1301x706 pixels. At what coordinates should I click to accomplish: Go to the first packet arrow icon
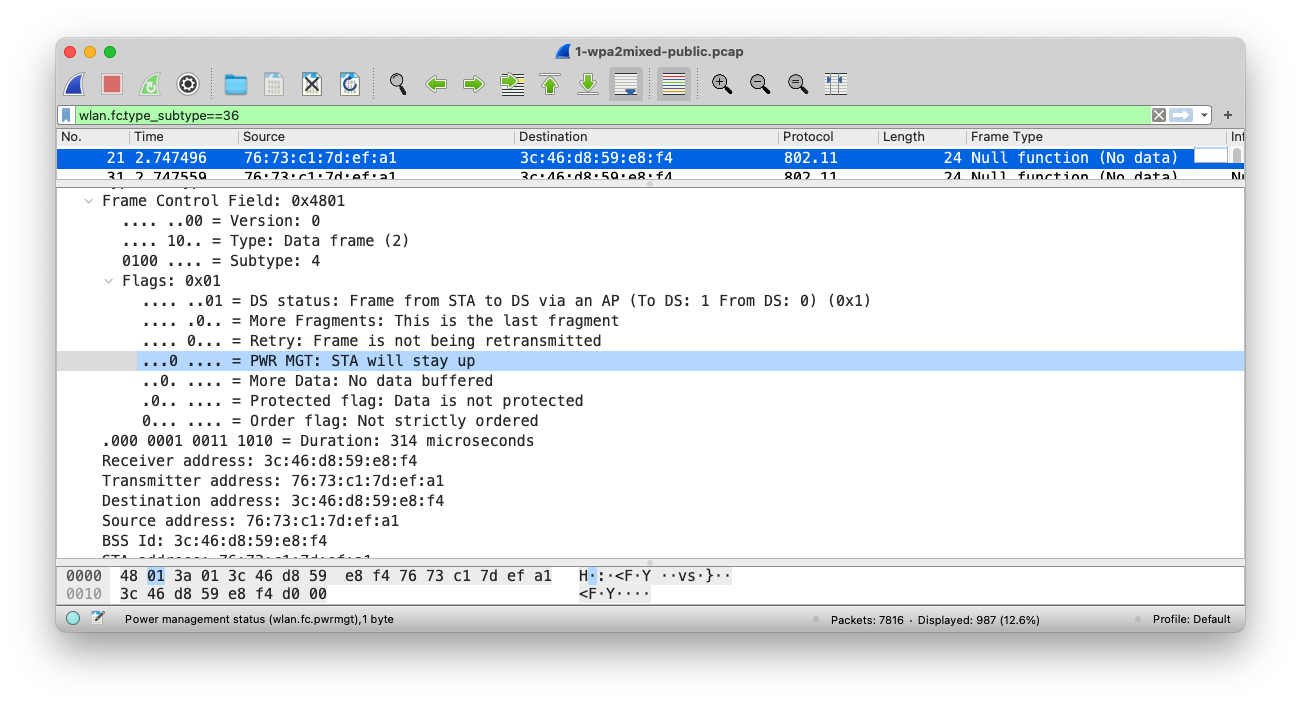[550, 84]
